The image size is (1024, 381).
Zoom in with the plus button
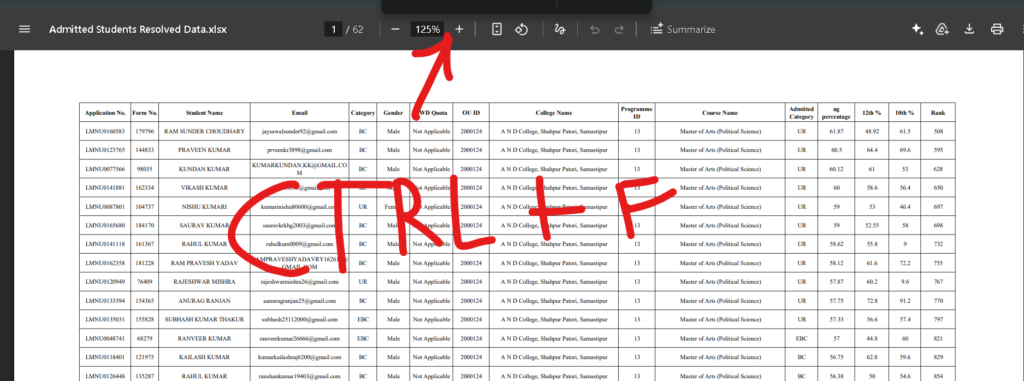(x=459, y=29)
